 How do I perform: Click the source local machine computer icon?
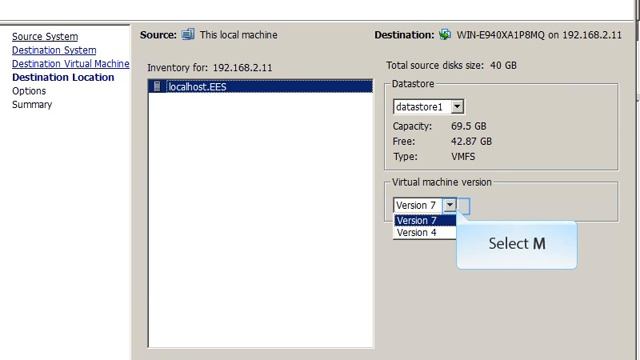[x=188, y=35]
